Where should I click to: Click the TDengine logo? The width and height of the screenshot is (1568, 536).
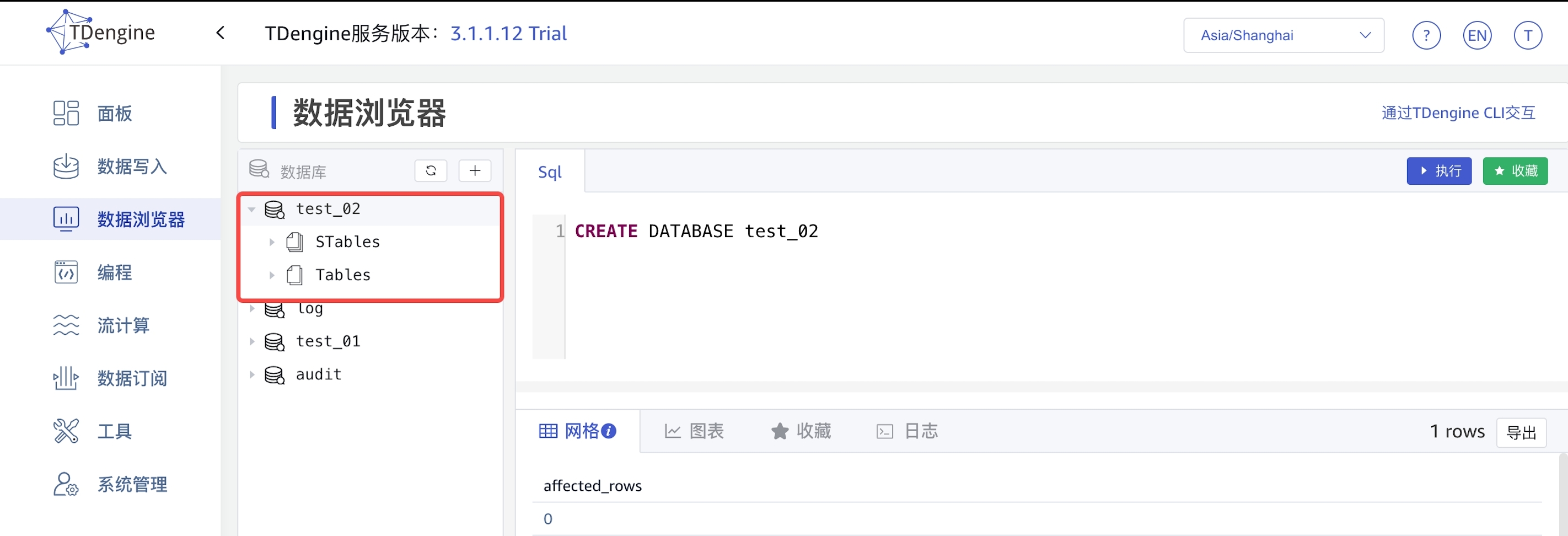[x=101, y=33]
